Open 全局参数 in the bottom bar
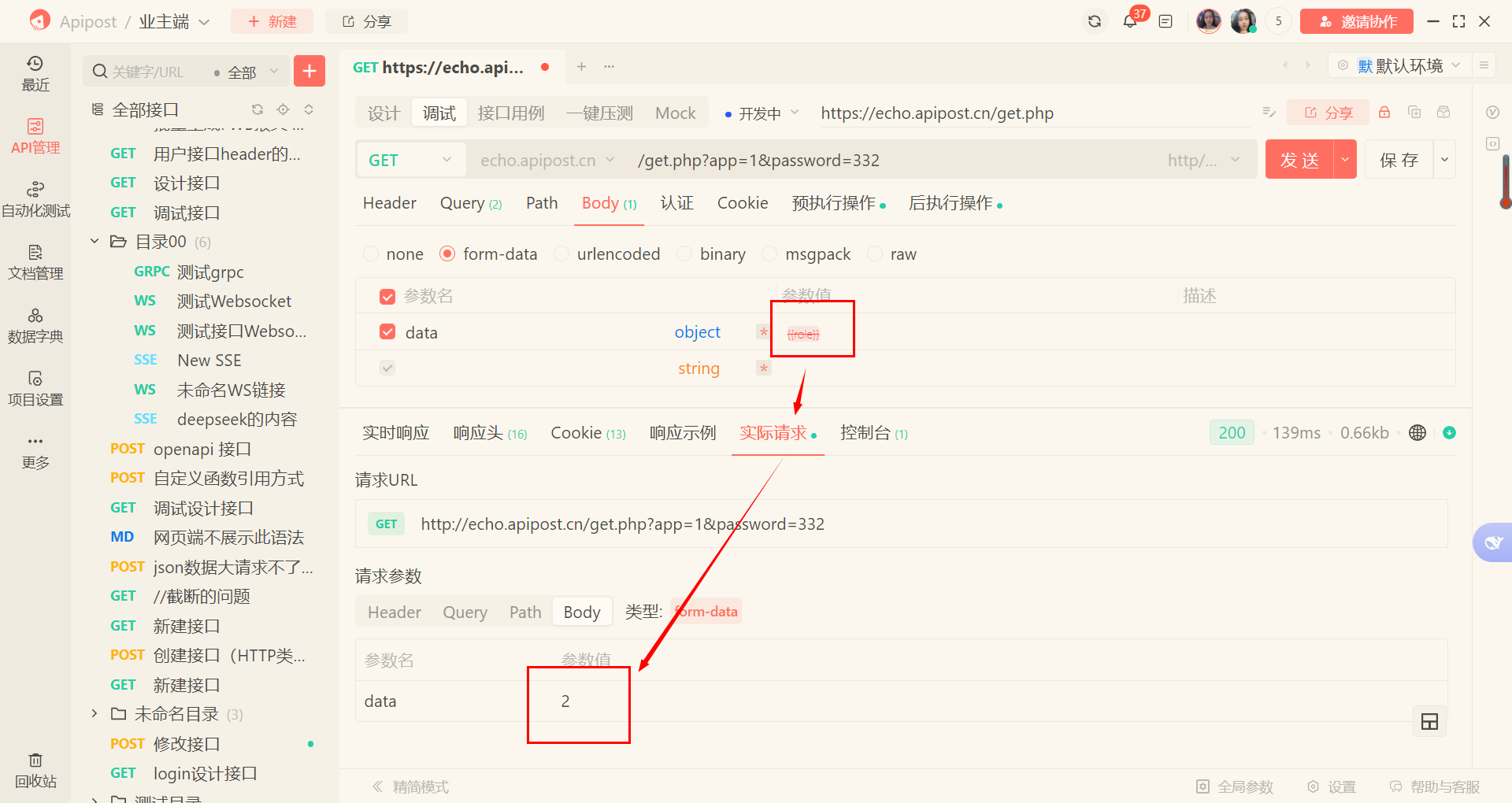Image resolution: width=1512 pixels, height=803 pixels. click(1235, 786)
